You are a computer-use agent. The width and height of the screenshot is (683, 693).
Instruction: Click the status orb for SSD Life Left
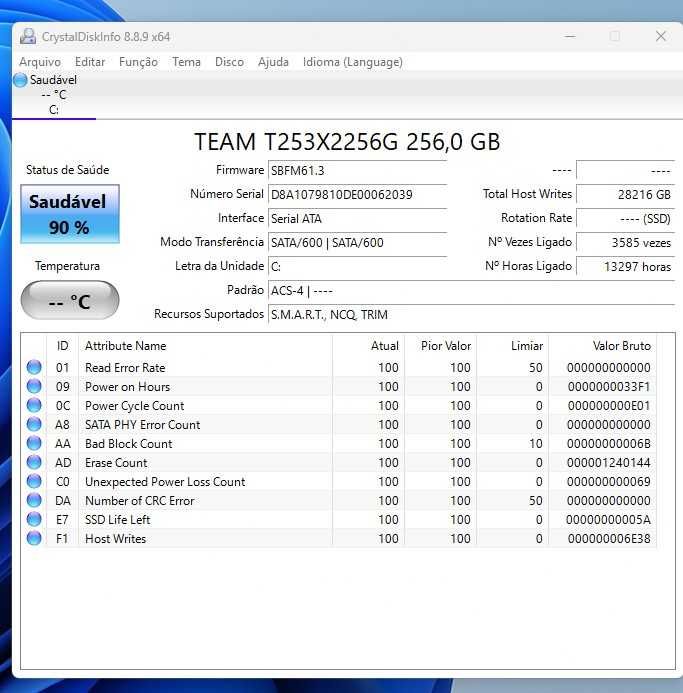pos(34,519)
